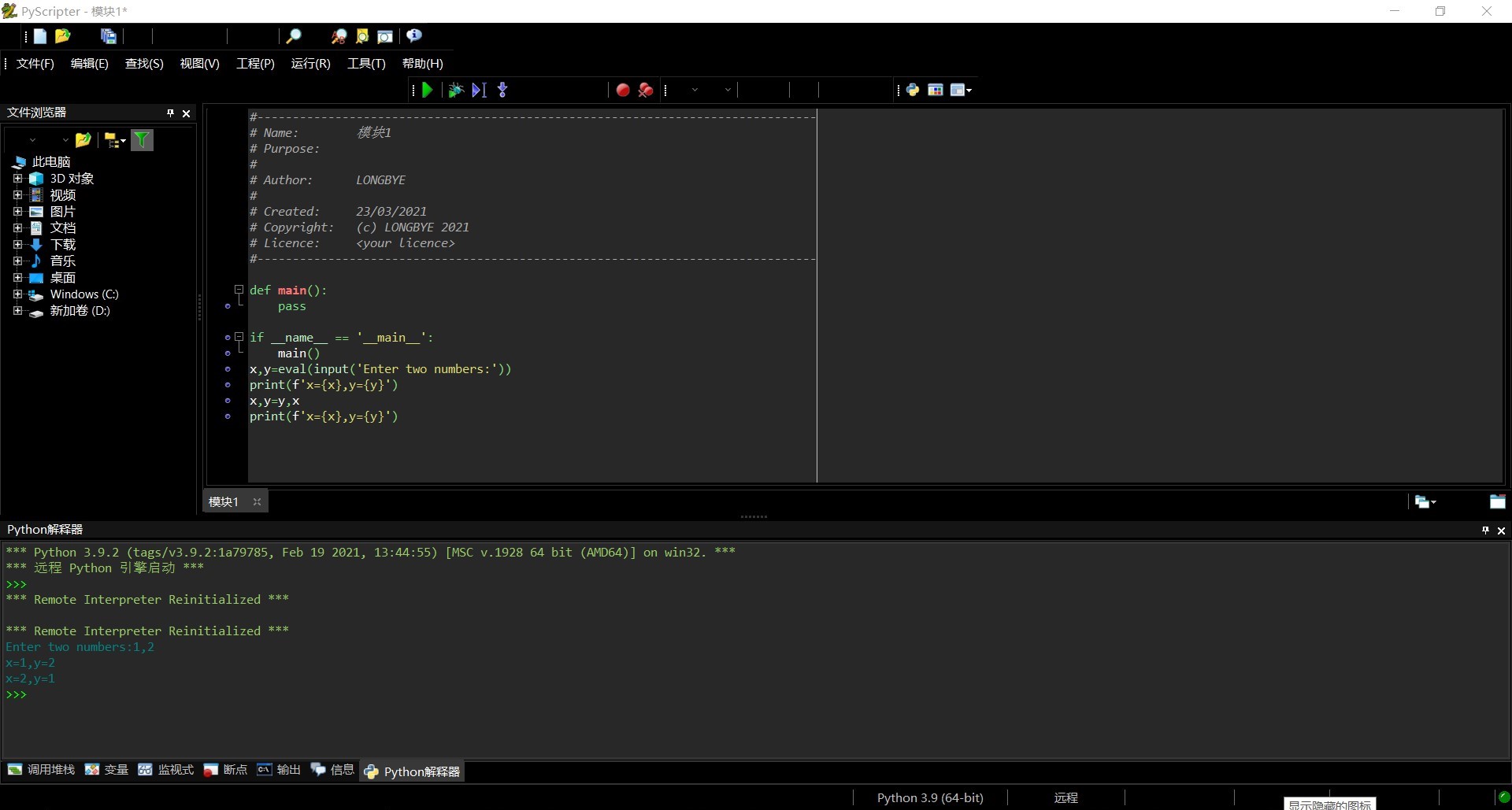
Task: Close the 文件浏览器 panel
Action: [187, 113]
